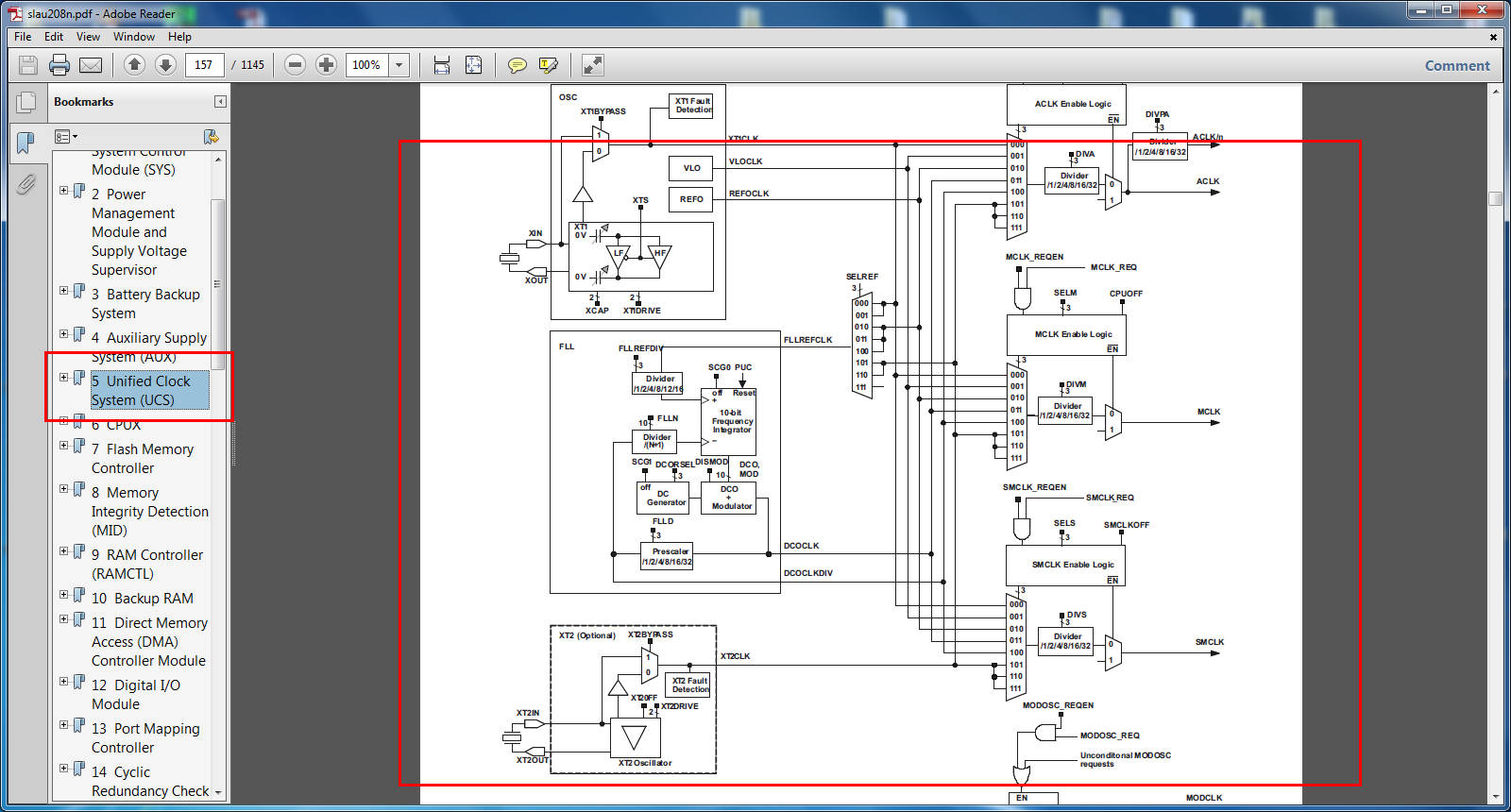Open the Comment pane

[1457, 65]
